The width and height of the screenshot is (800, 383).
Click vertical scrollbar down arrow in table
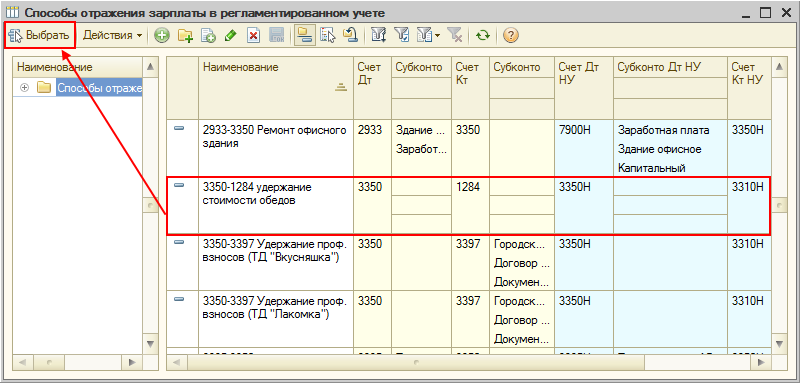coord(779,343)
